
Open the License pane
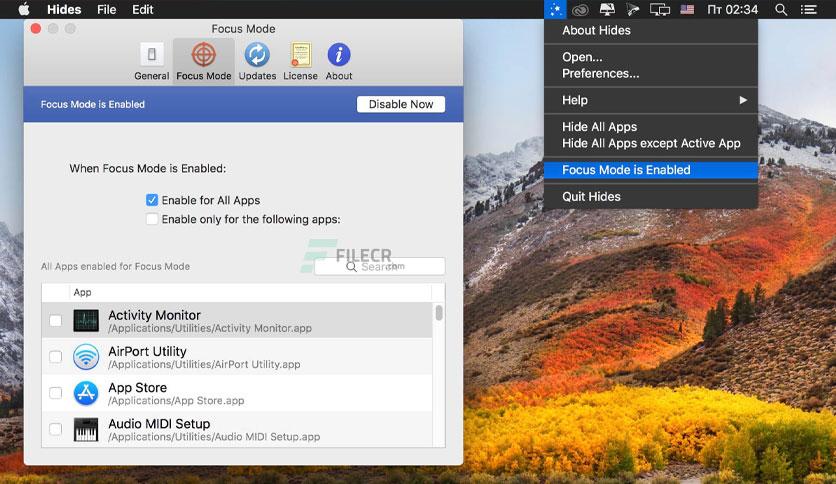click(x=300, y=62)
